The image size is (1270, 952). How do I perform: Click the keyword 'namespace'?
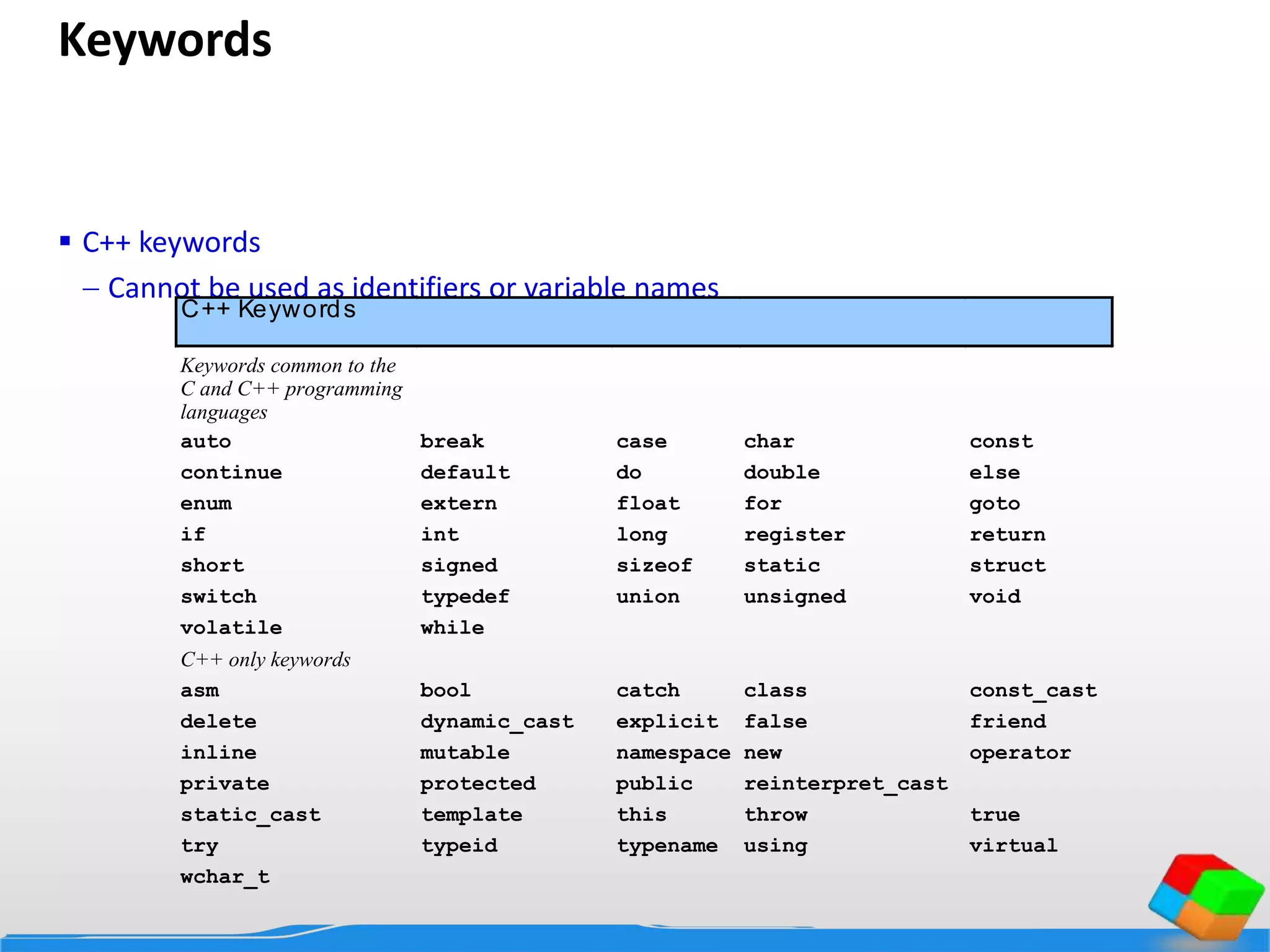click(x=673, y=754)
